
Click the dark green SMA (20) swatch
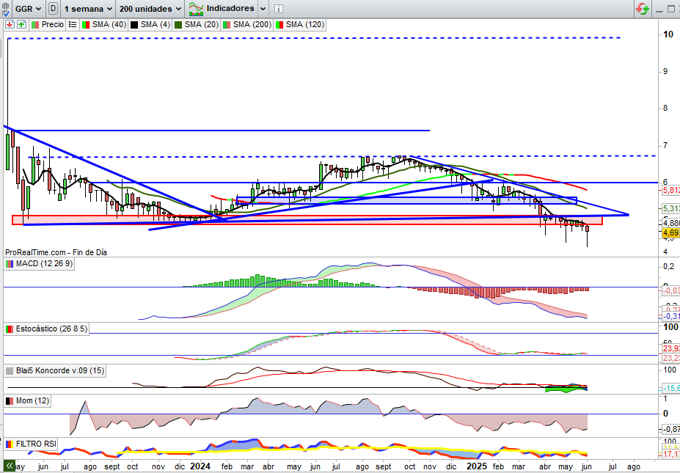pyautogui.click(x=178, y=25)
